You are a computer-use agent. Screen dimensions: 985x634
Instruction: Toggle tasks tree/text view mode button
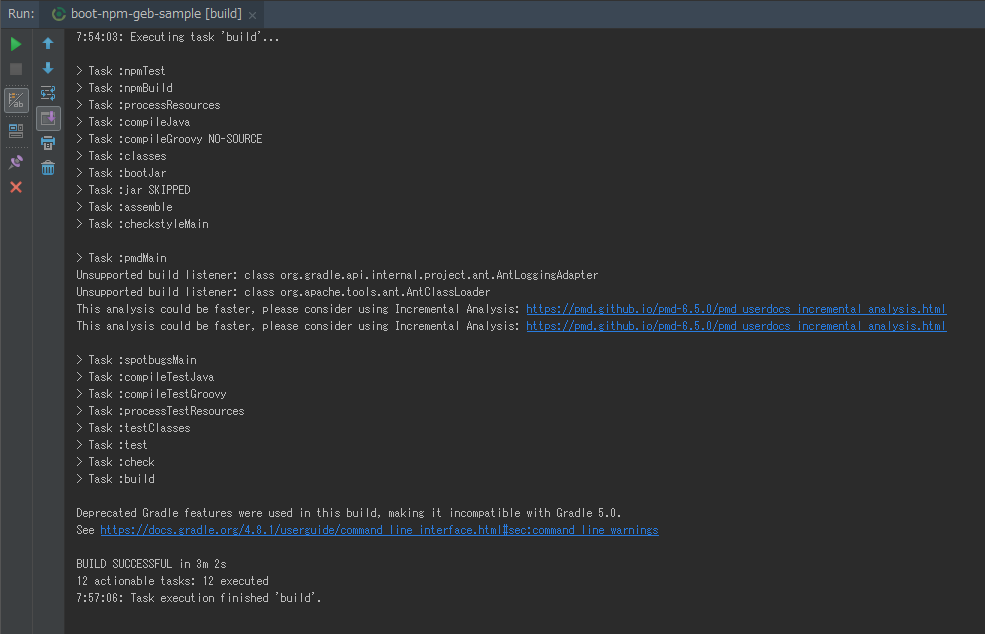coord(16,100)
